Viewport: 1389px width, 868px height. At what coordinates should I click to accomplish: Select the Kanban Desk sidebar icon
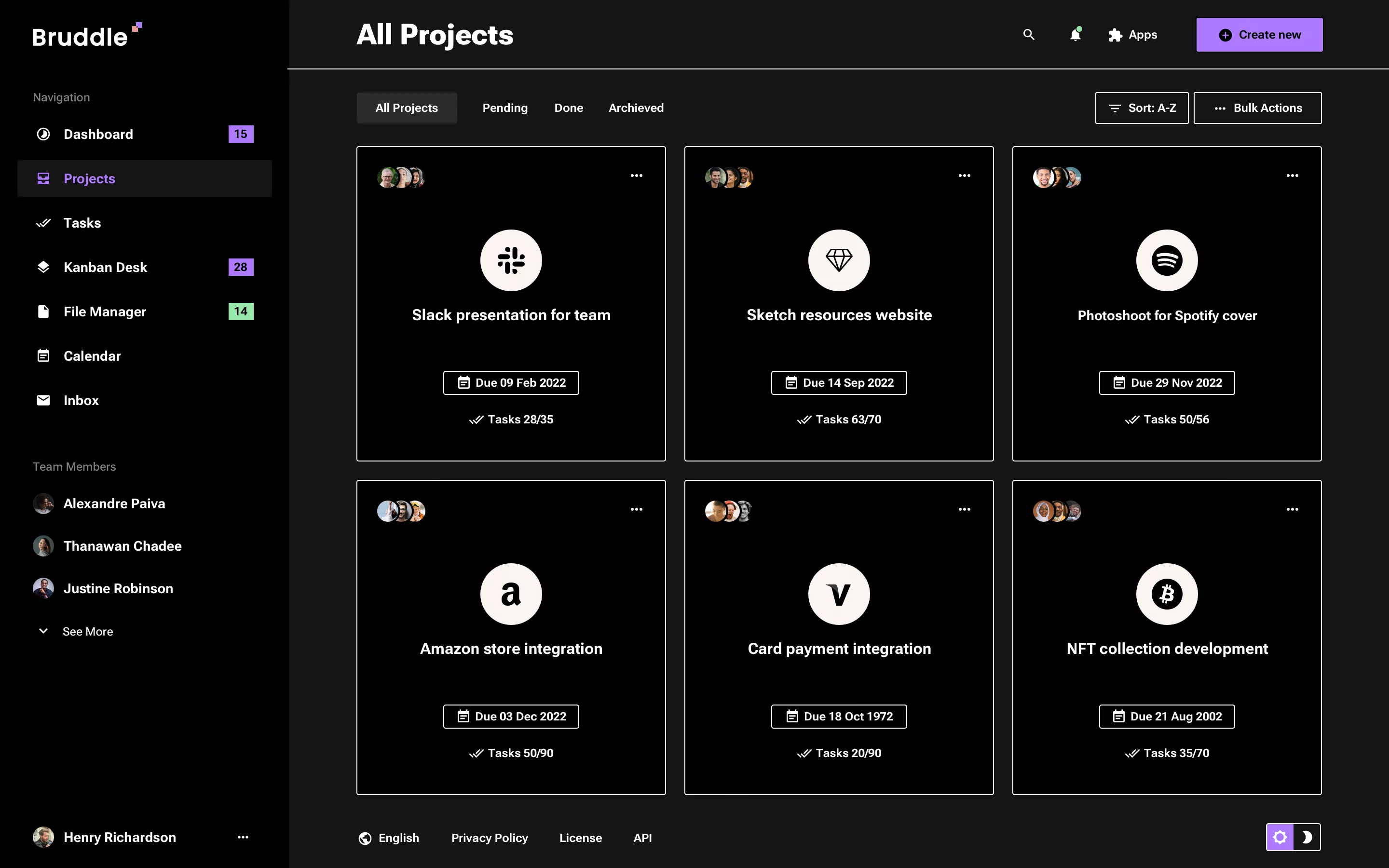[43, 266]
